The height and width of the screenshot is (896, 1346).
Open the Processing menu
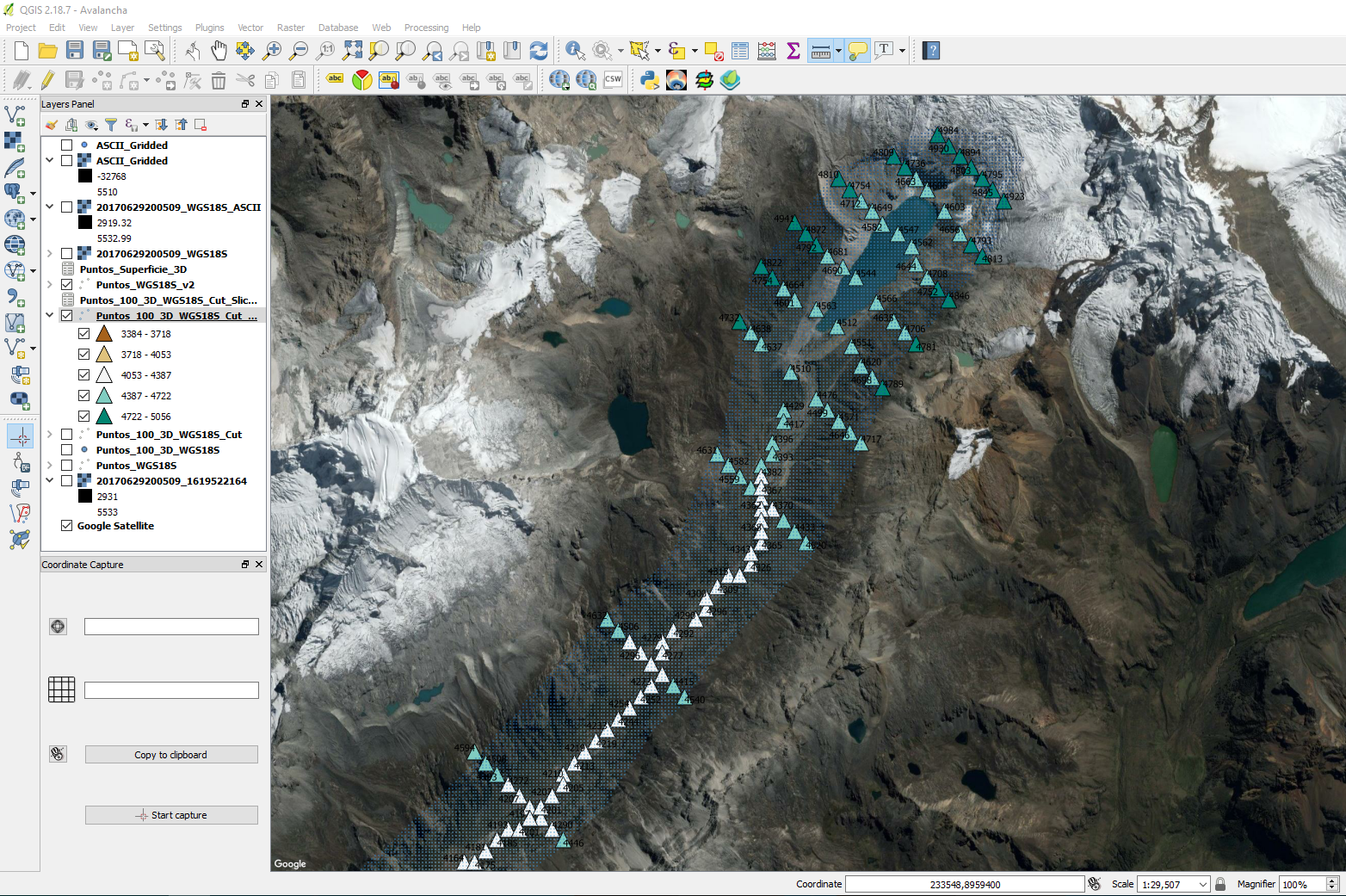426,28
